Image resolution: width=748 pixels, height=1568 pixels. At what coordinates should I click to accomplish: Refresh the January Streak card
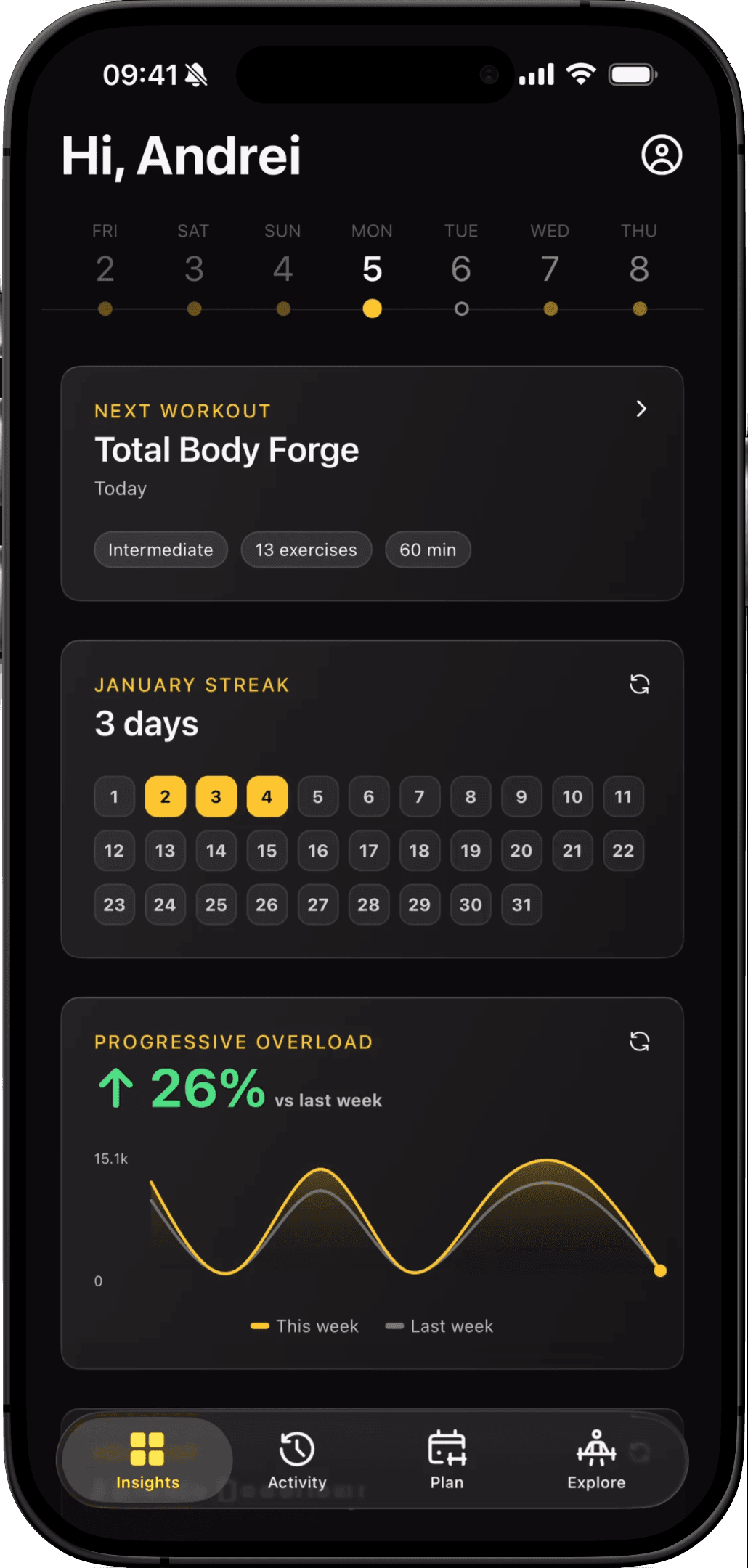click(x=639, y=685)
